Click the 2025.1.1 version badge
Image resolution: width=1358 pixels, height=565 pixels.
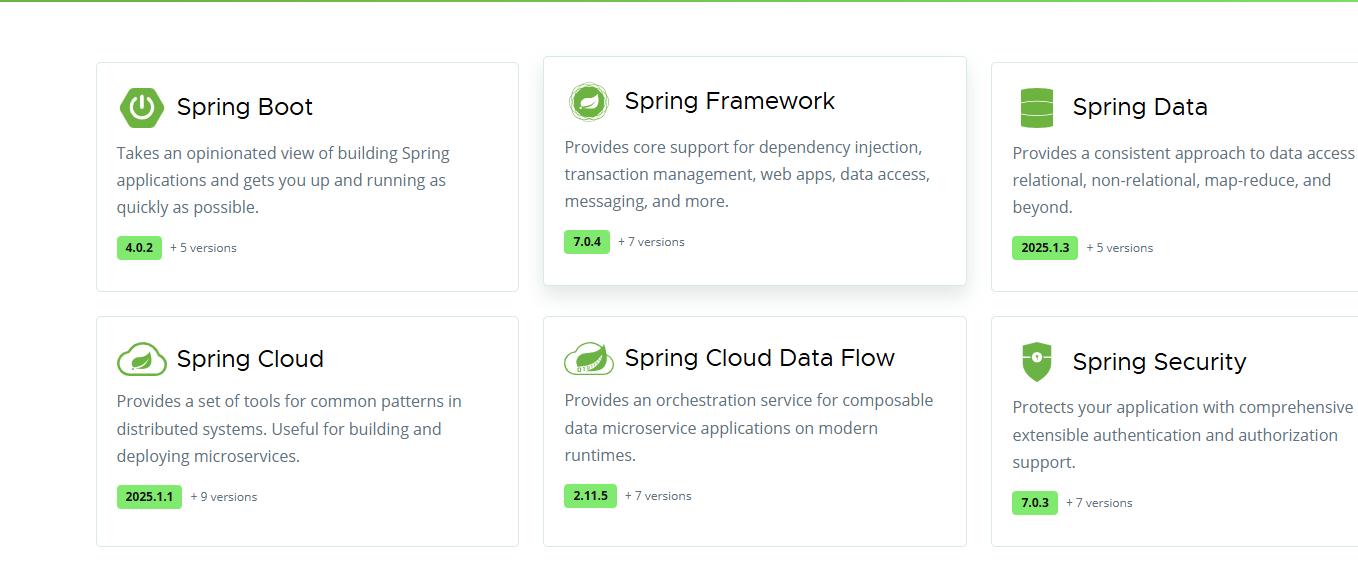point(149,496)
